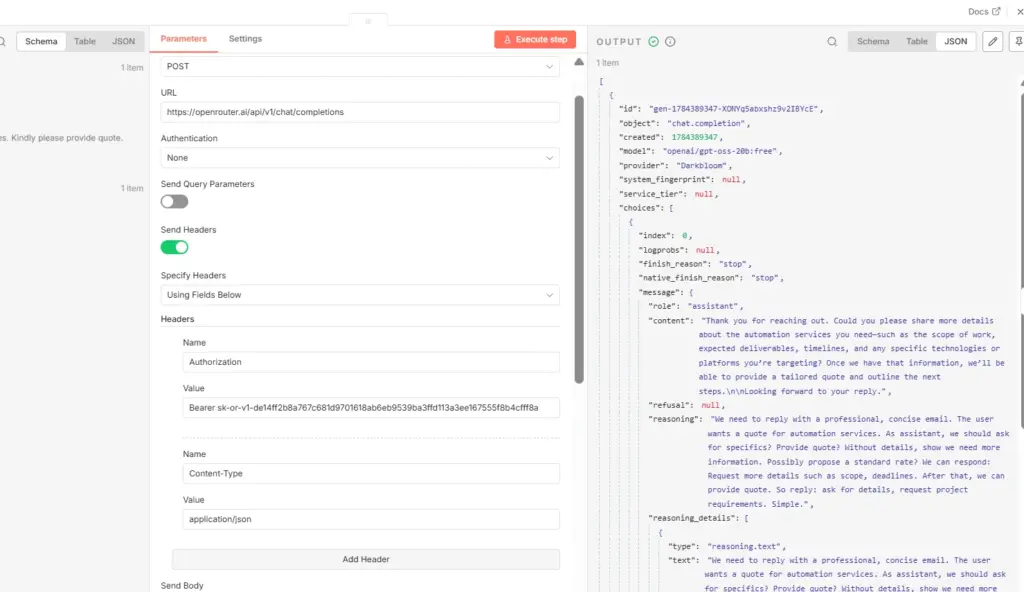Image resolution: width=1024 pixels, height=592 pixels.
Task: Click the URL input field
Action: (x=360, y=112)
